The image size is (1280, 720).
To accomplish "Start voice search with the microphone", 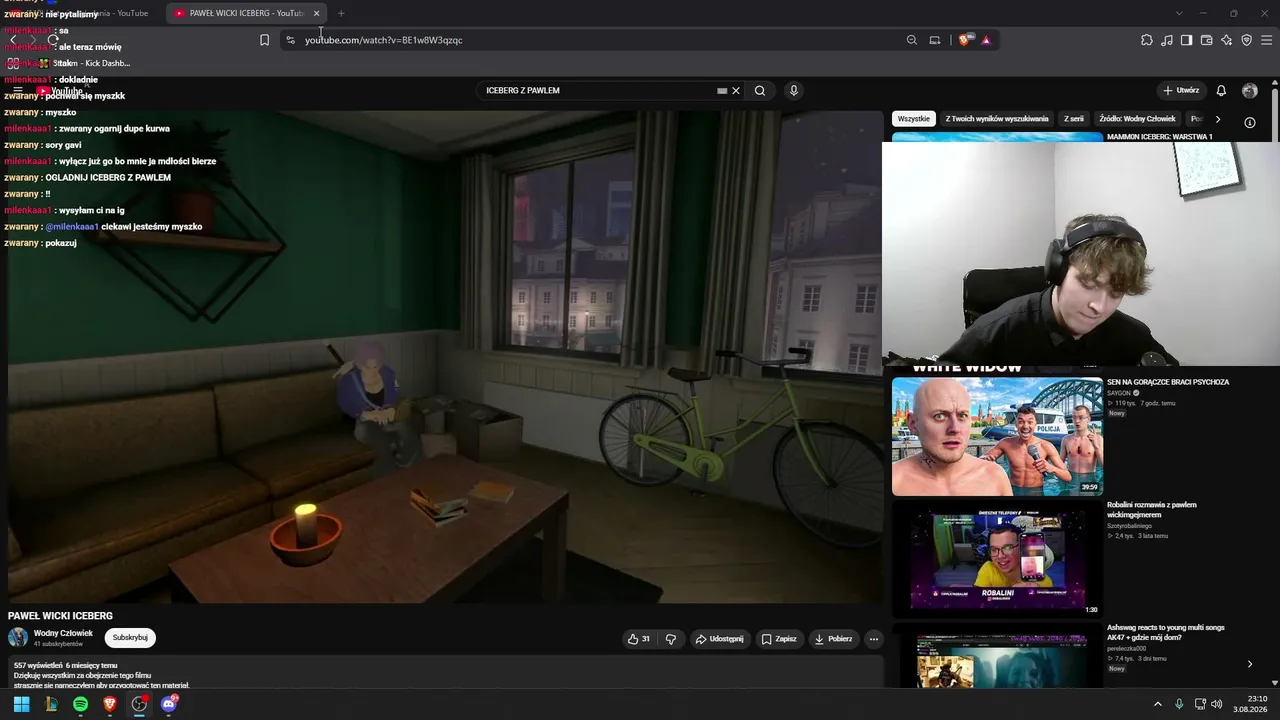I will (x=794, y=90).
